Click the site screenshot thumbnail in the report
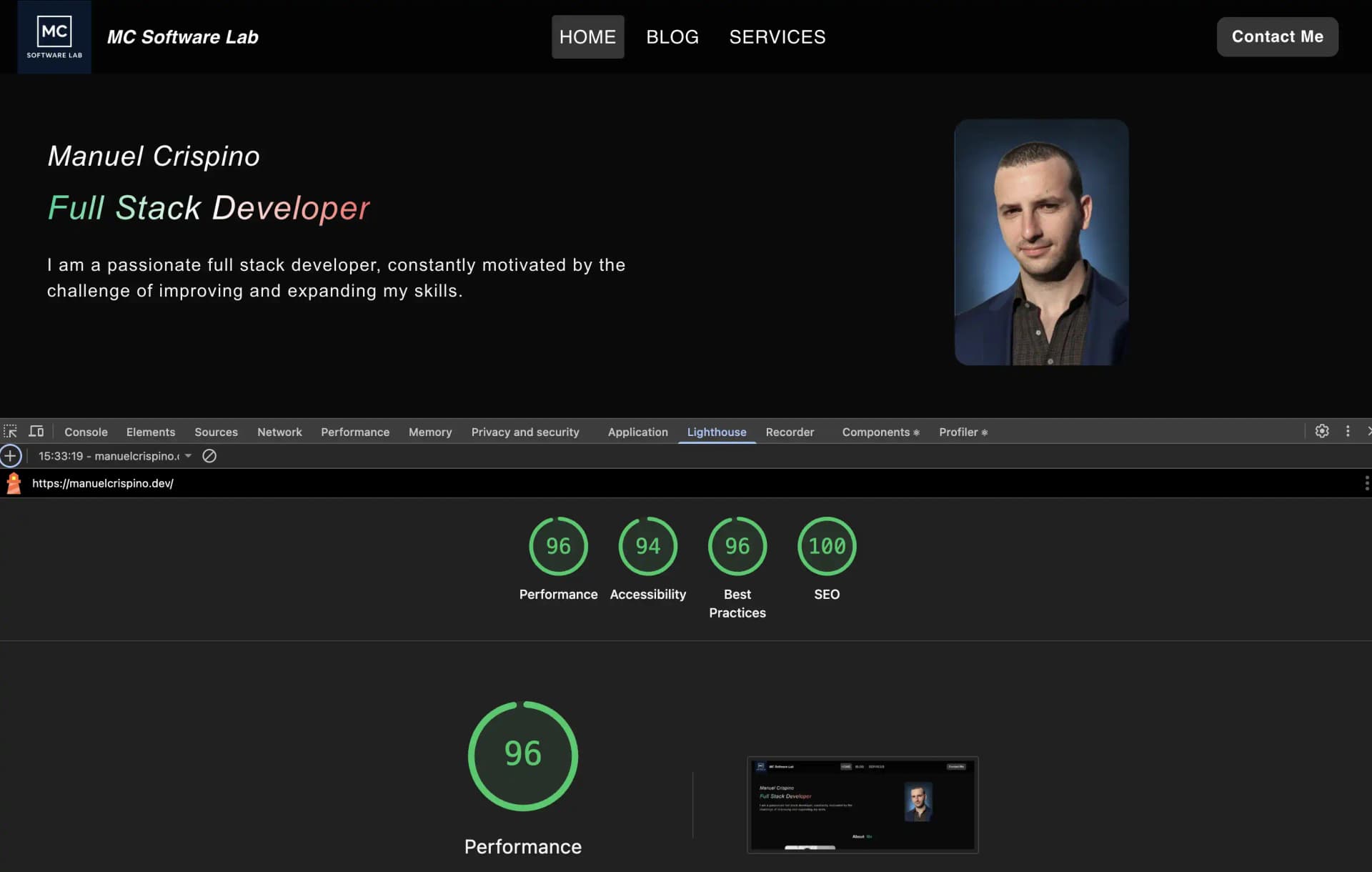Viewport: 1372px width, 872px height. tap(862, 804)
